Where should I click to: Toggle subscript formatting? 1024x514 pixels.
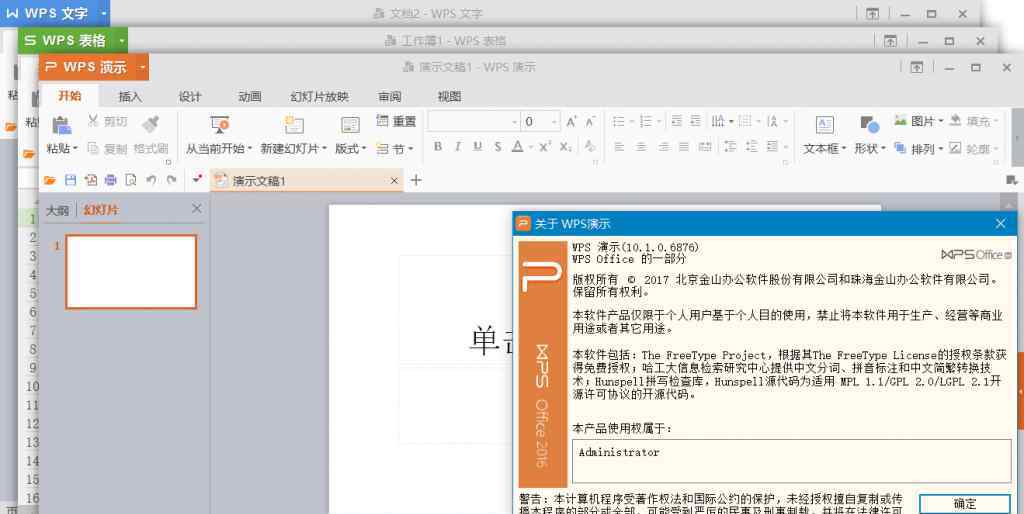pyautogui.click(x=566, y=147)
